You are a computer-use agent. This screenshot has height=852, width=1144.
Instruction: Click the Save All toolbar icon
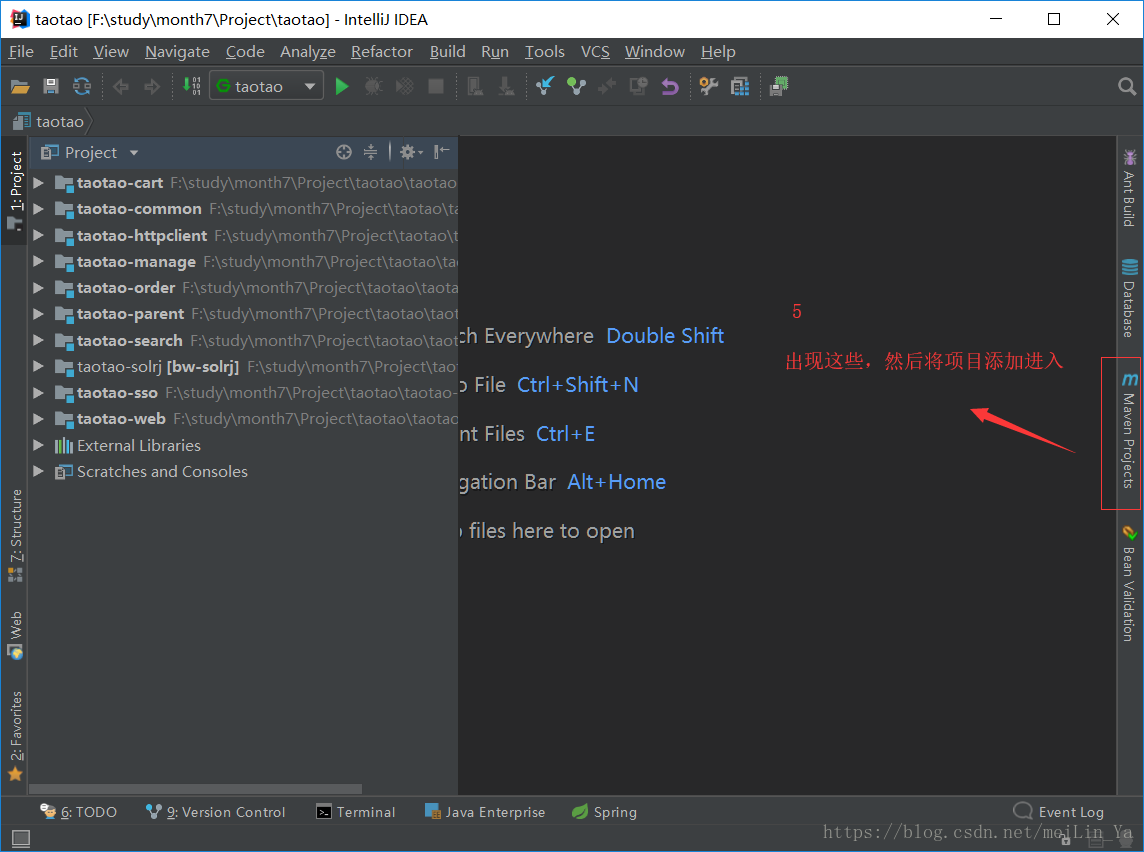(x=50, y=87)
